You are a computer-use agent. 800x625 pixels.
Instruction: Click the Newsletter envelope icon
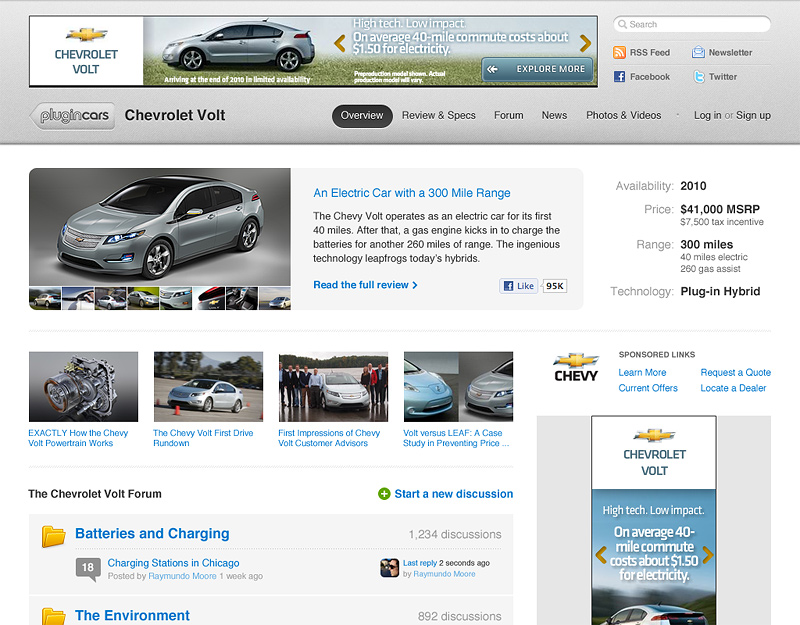[x=698, y=53]
